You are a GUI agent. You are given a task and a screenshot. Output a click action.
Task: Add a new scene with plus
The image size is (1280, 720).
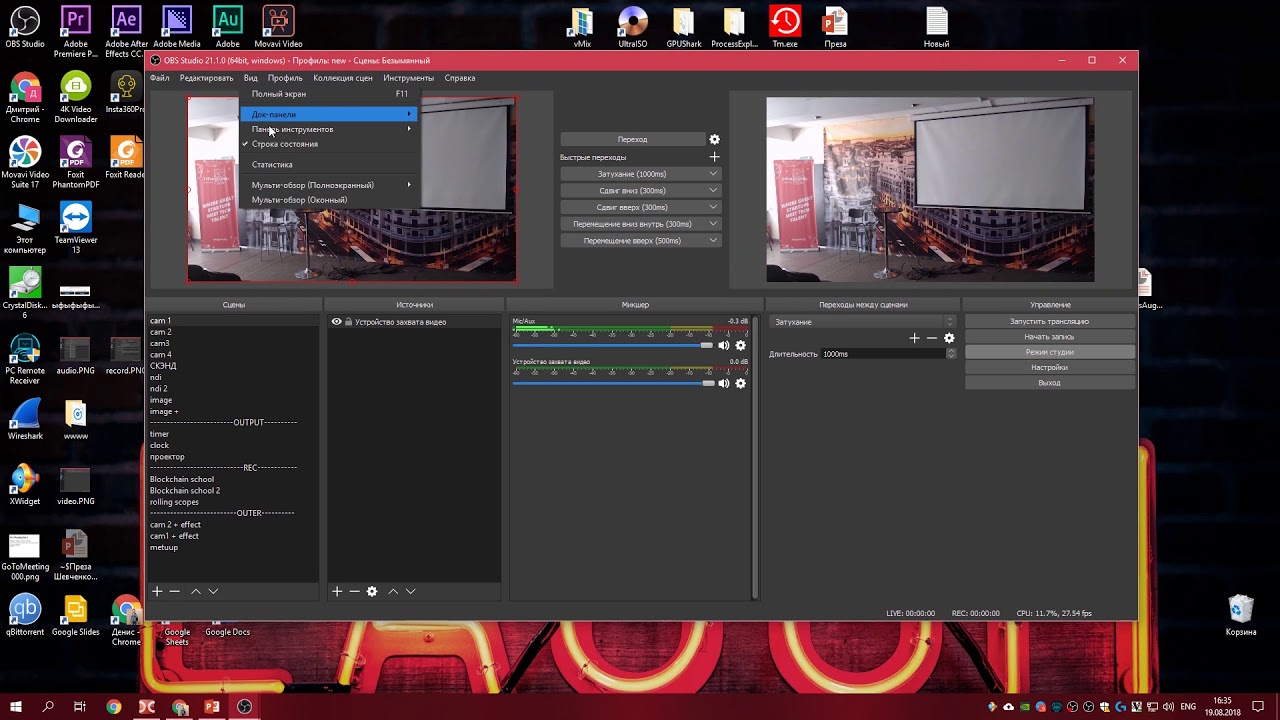pos(157,591)
